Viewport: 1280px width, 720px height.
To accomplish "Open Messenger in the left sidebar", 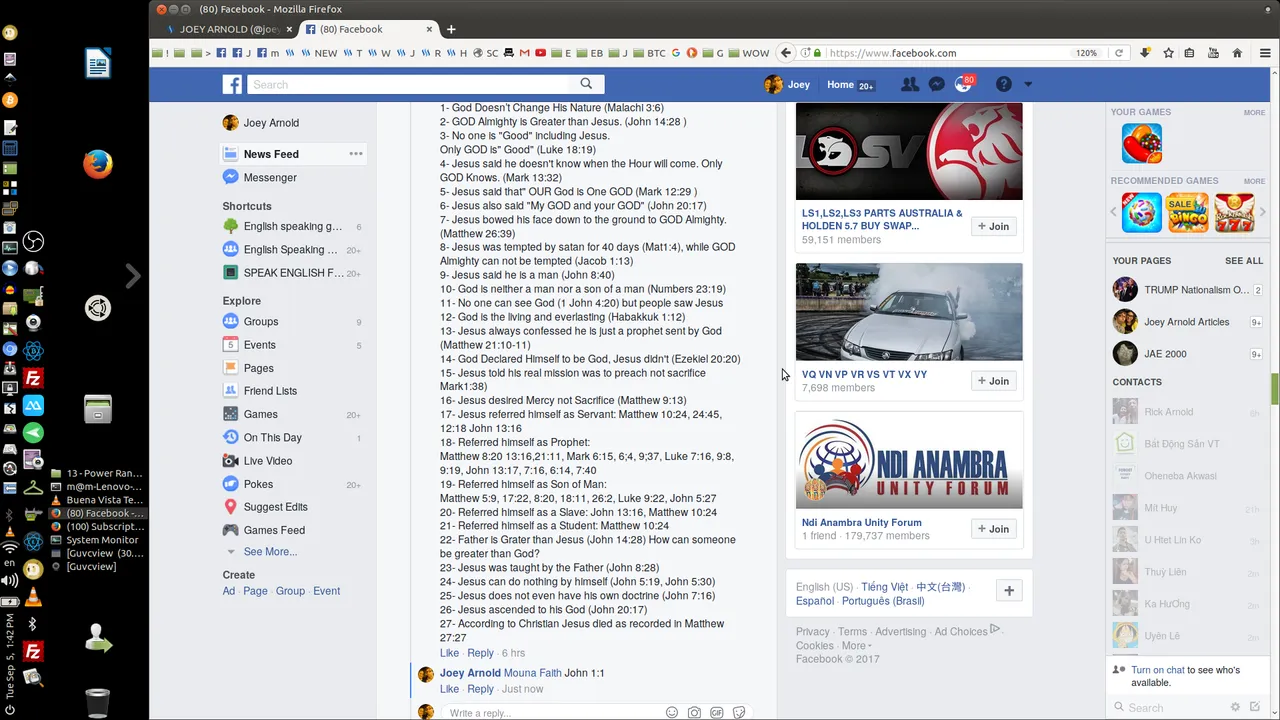I will 270,177.
